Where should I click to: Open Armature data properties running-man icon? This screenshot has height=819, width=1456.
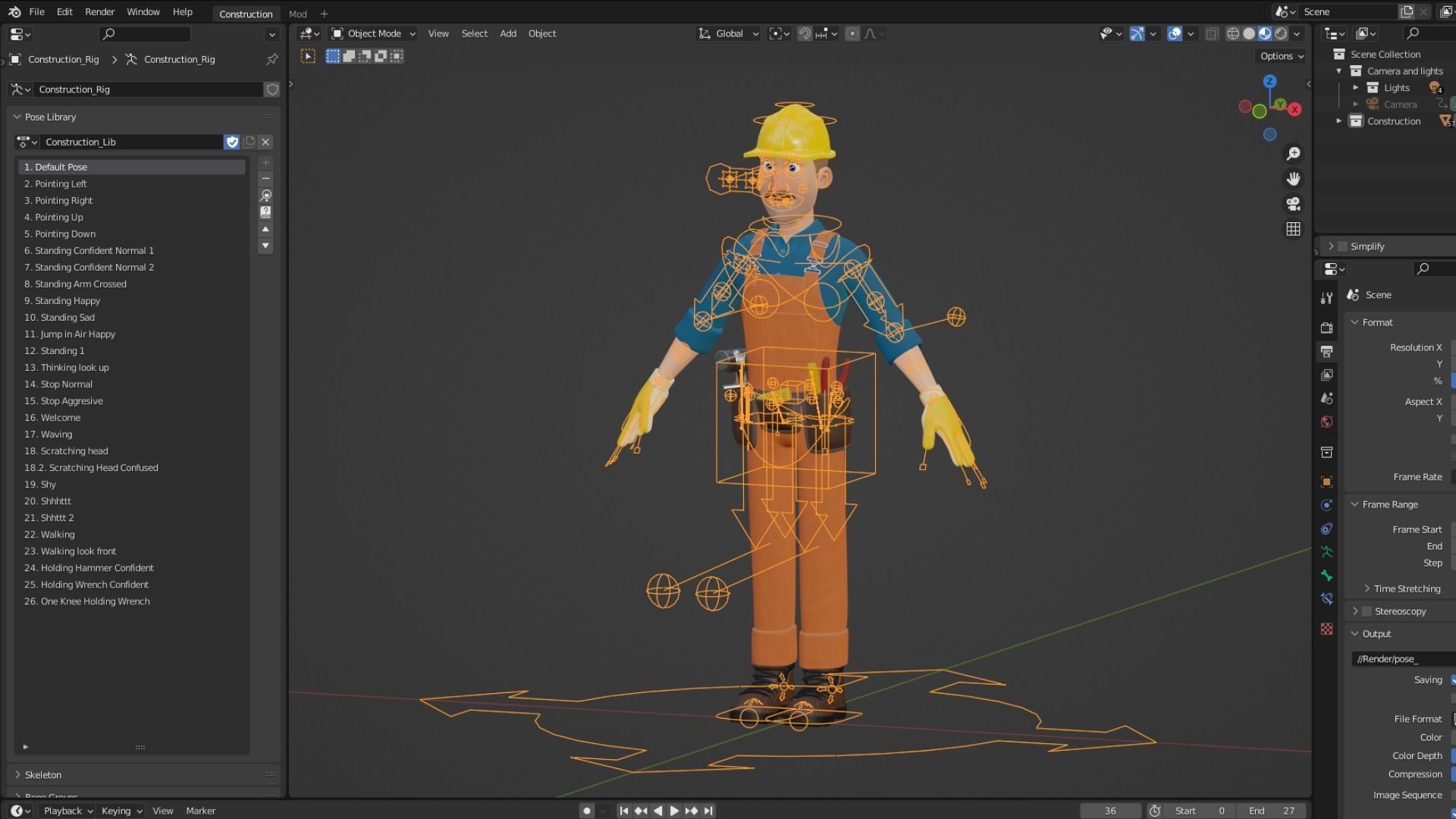point(1326,552)
